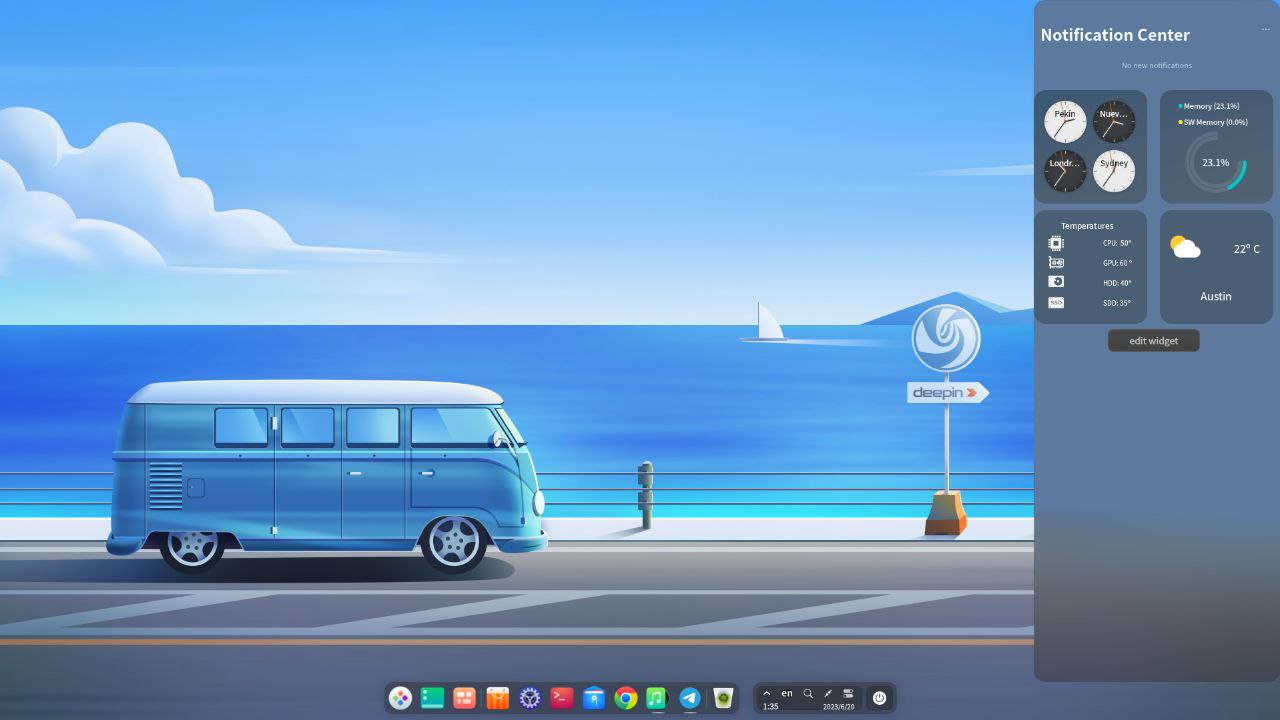This screenshot has height=720, width=1280.
Task: Click the CPU: 50° reading
Action: pos(1117,243)
